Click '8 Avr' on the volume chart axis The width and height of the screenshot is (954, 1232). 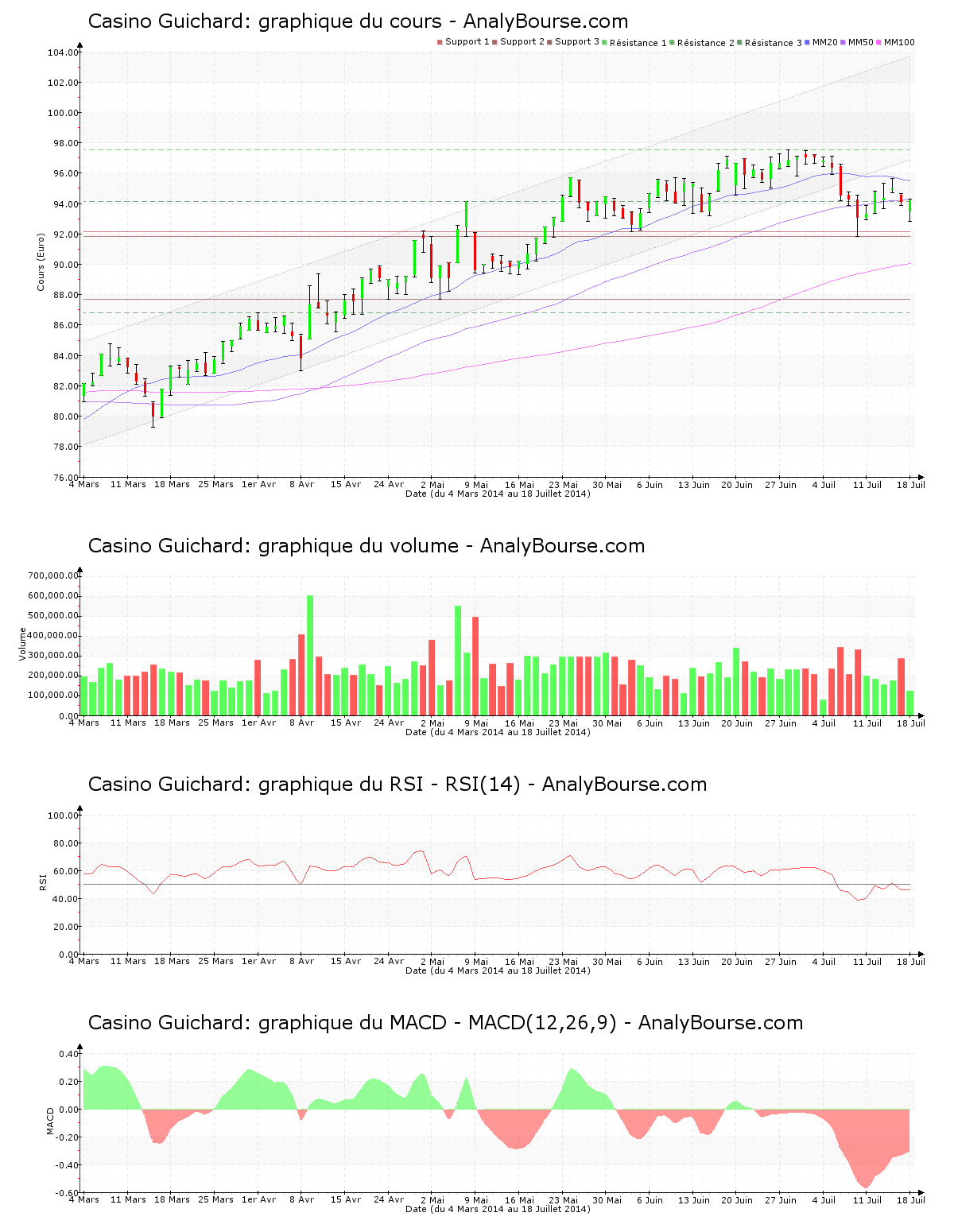tap(301, 723)
